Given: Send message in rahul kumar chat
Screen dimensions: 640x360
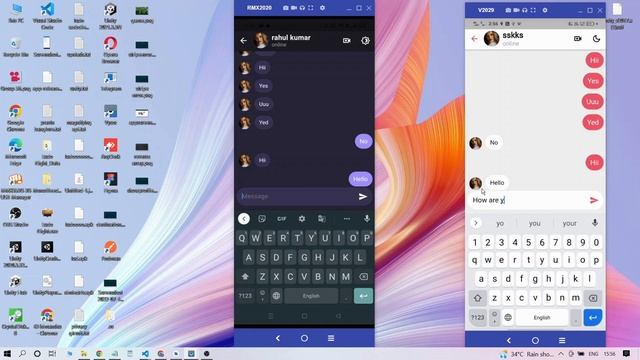Looking at the screenshot, I should pyautogui.click(x=362, y=196).
